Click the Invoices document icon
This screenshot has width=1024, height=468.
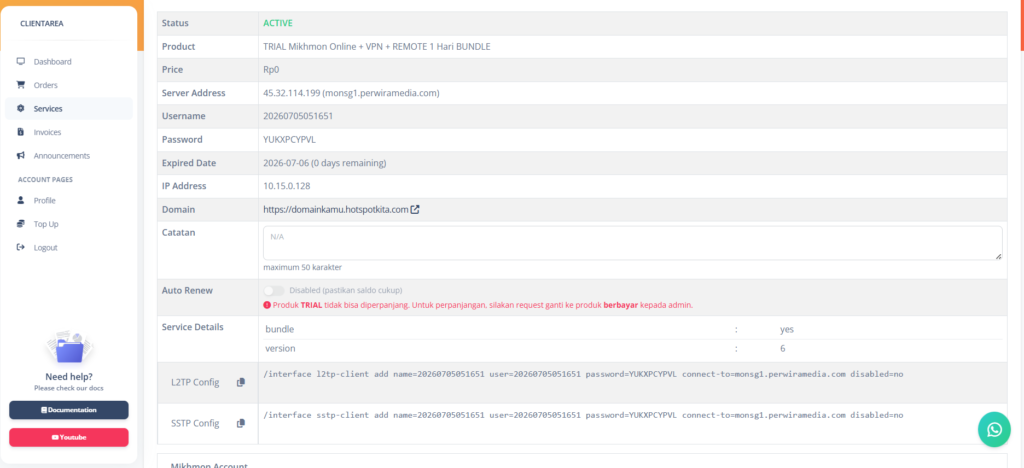pyautogui.click(x=20, y=132)
